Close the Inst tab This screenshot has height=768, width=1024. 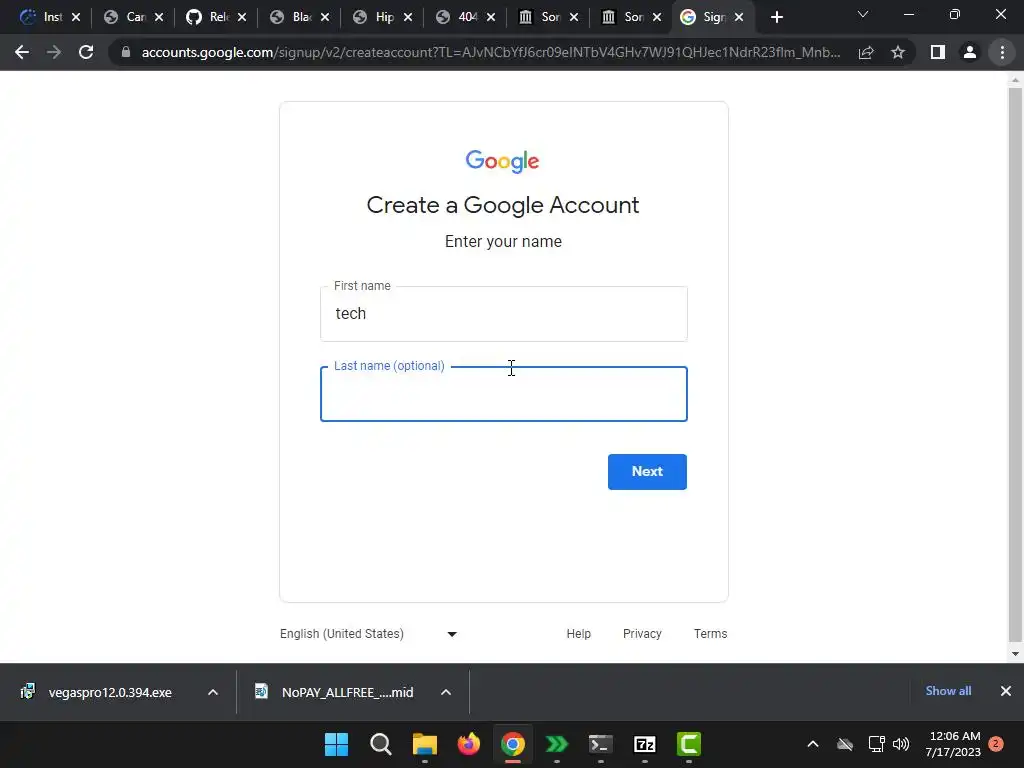coord(76,18)
